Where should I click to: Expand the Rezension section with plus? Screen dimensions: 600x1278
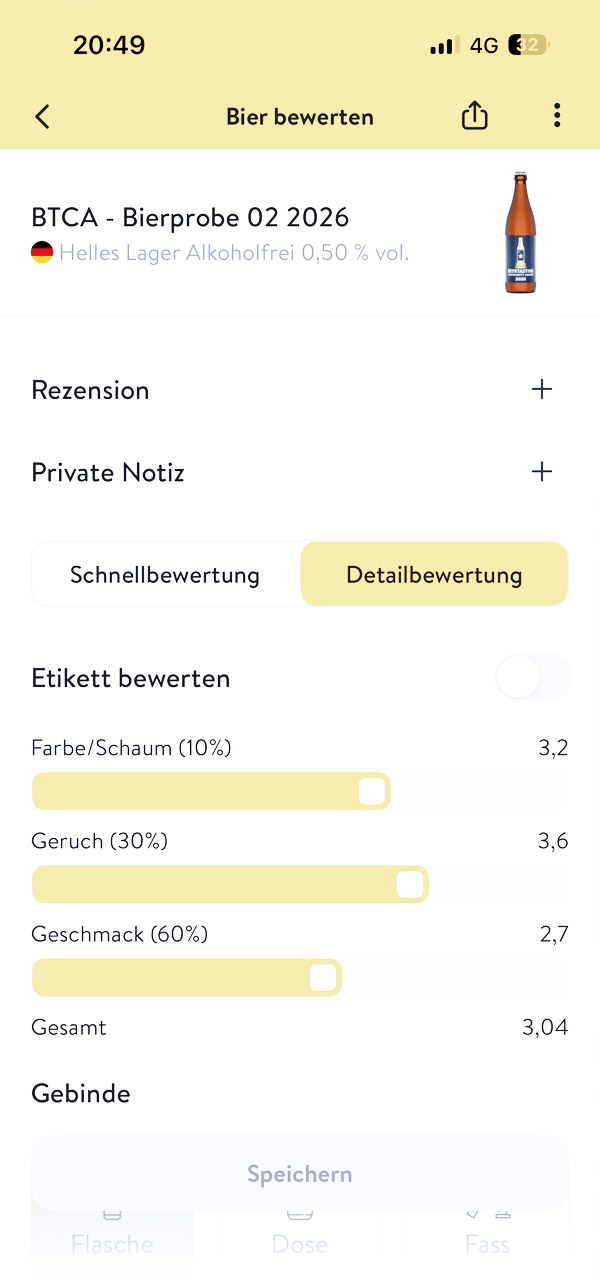coord(542,389)
